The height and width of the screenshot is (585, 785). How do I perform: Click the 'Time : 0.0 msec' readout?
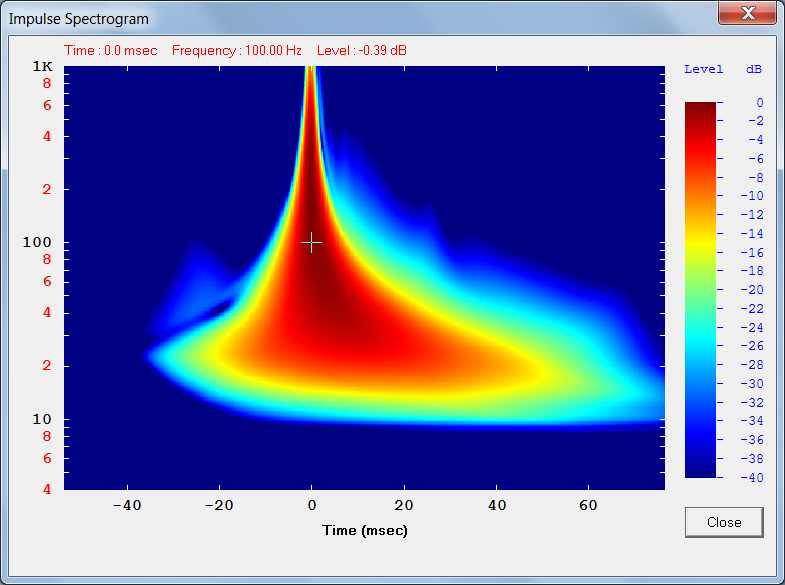(110, 51)
